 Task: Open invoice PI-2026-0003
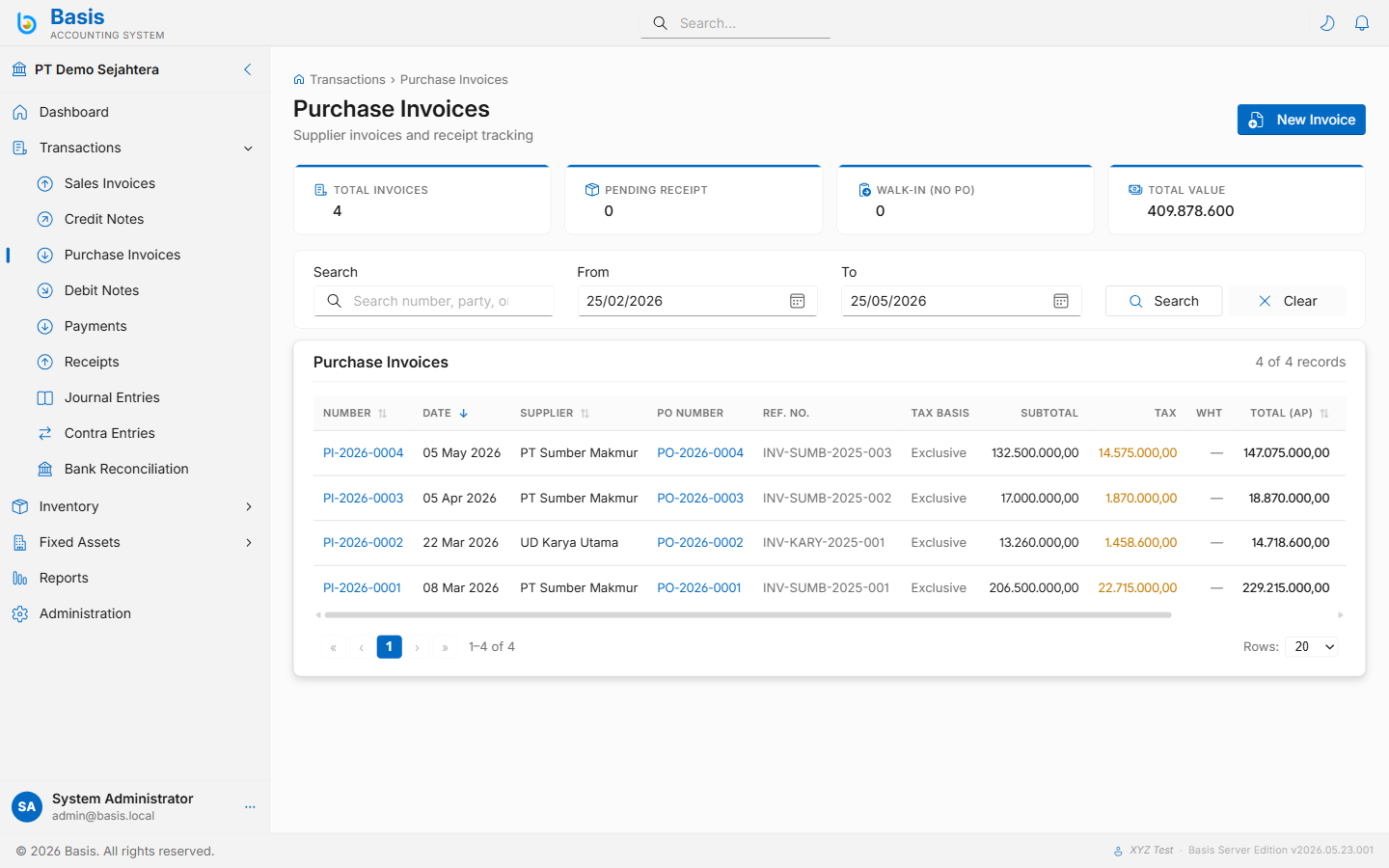[x=363, y=498]
